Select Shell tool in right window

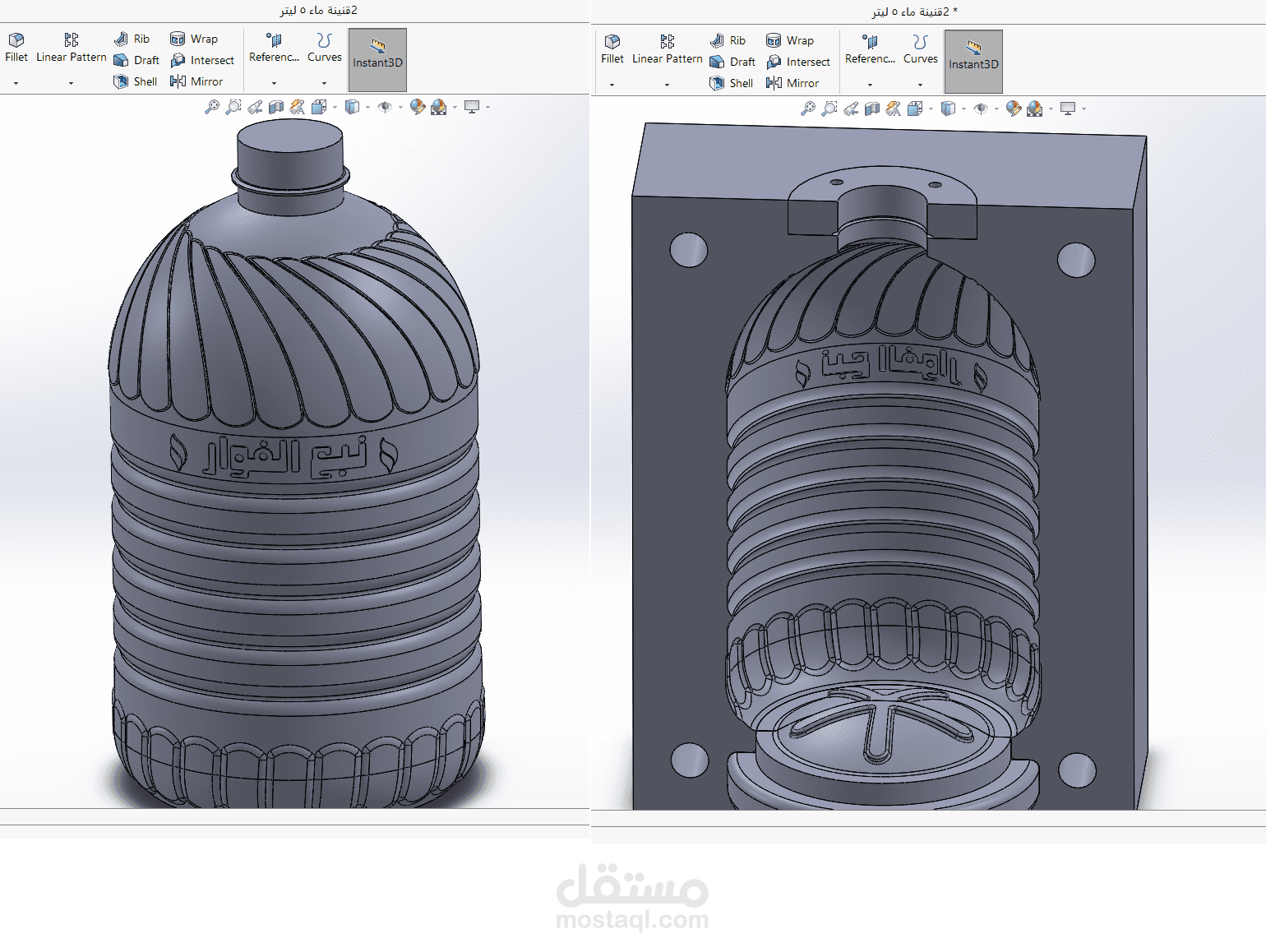tap(731, 83)
